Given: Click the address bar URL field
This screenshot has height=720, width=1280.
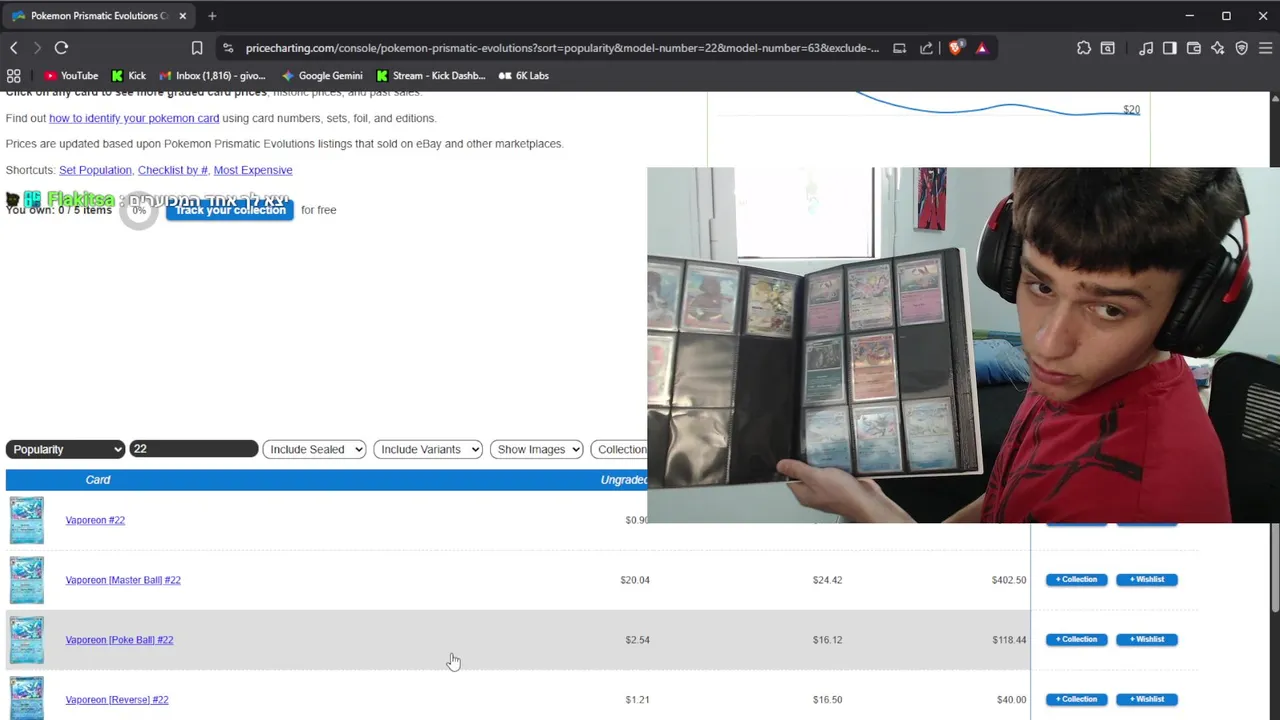Looking at the screenshot, I should coord(562,48).
